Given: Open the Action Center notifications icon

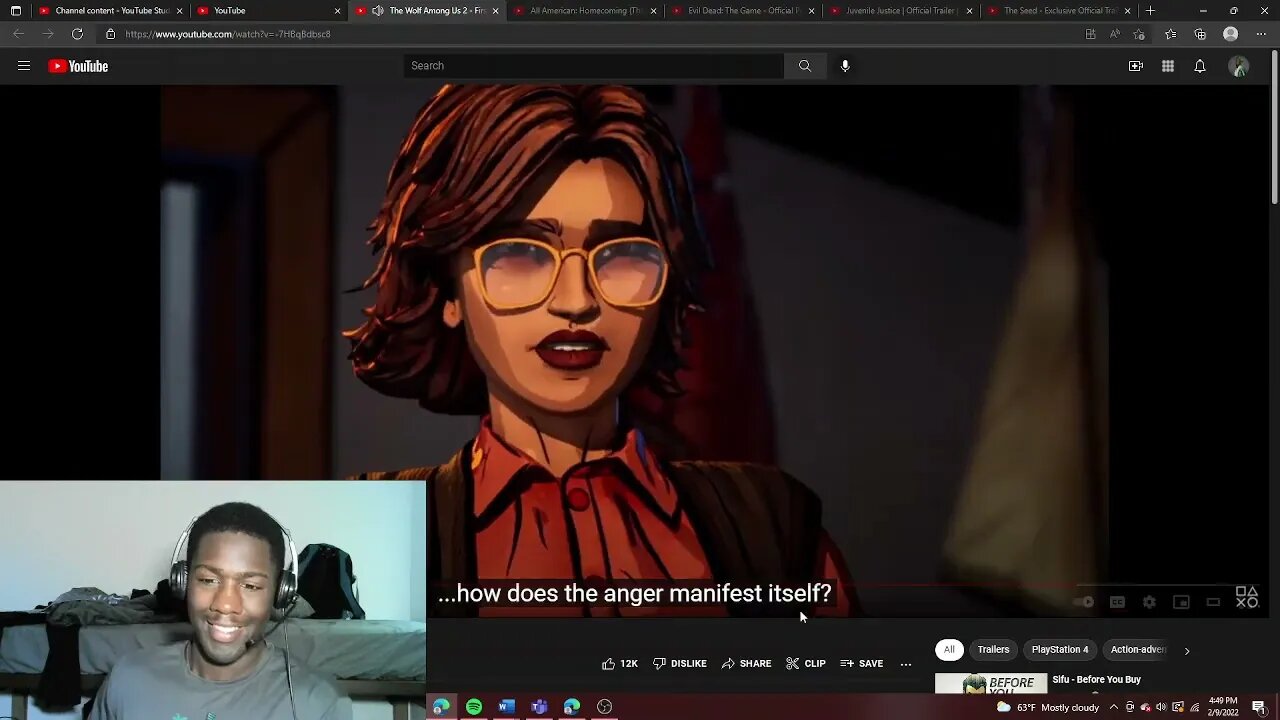Looking at the screenshot, I should (x=1259, y=707).
